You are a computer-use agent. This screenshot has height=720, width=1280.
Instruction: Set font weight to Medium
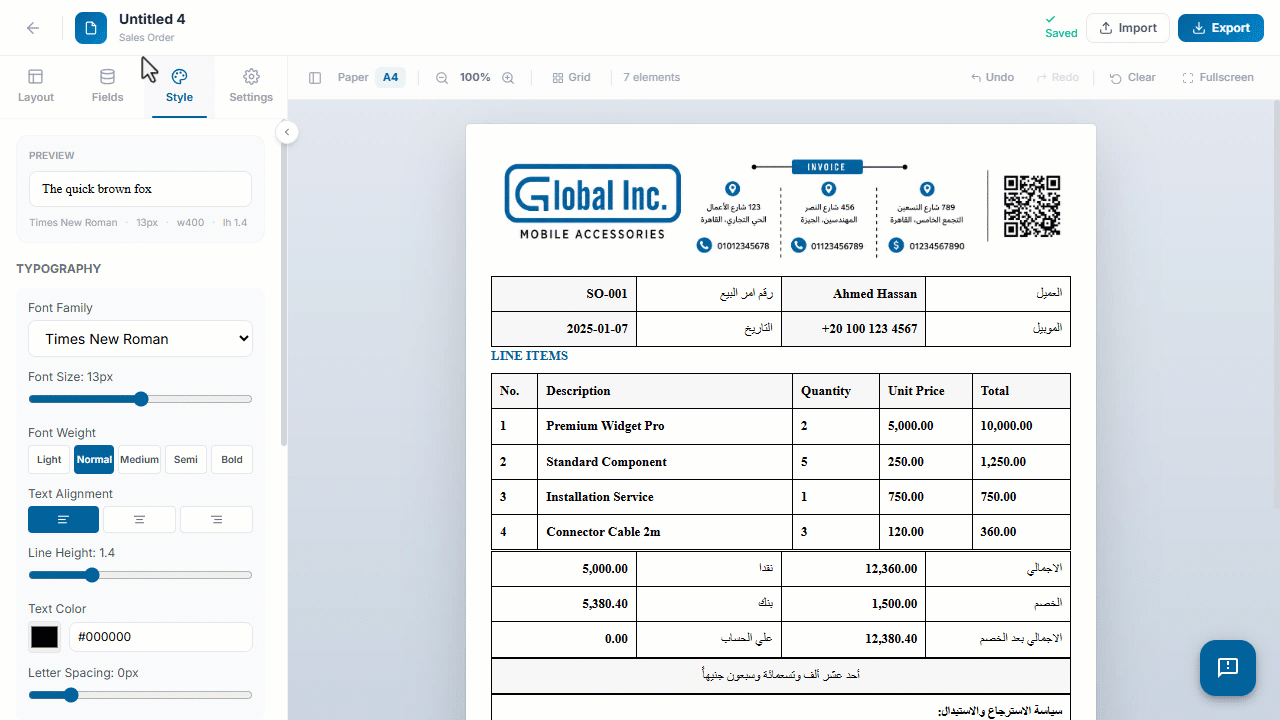[x=139, y=460]
